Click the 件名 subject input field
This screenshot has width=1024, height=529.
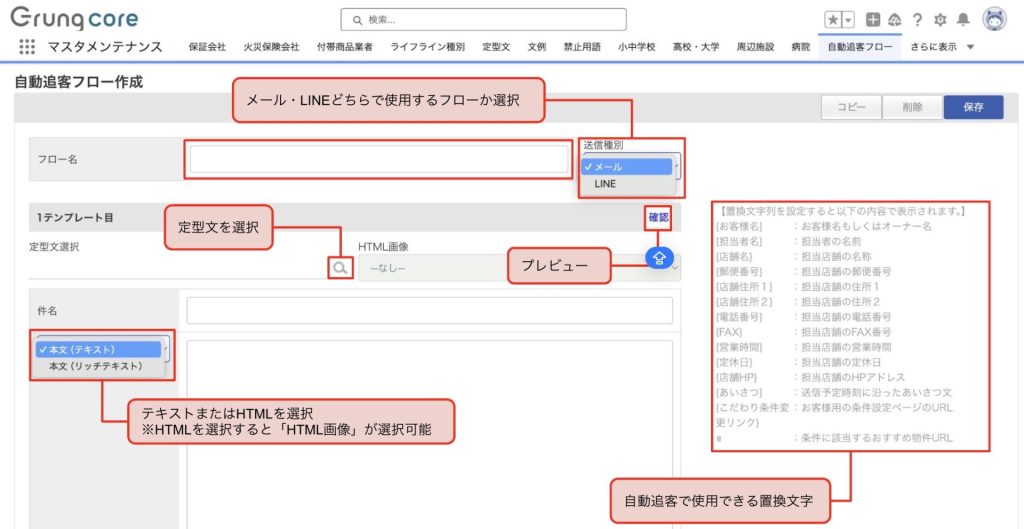(x=432, y=311)
